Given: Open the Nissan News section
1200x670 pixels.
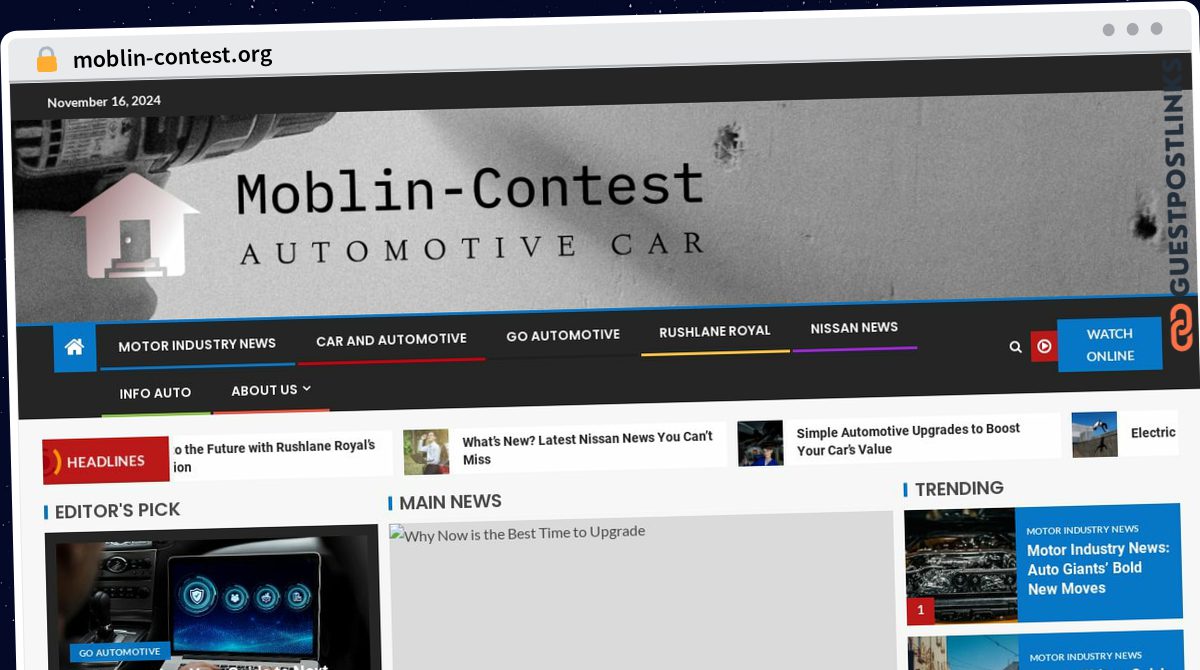Looking at the screenshot, I should click(x=854, y=327).
